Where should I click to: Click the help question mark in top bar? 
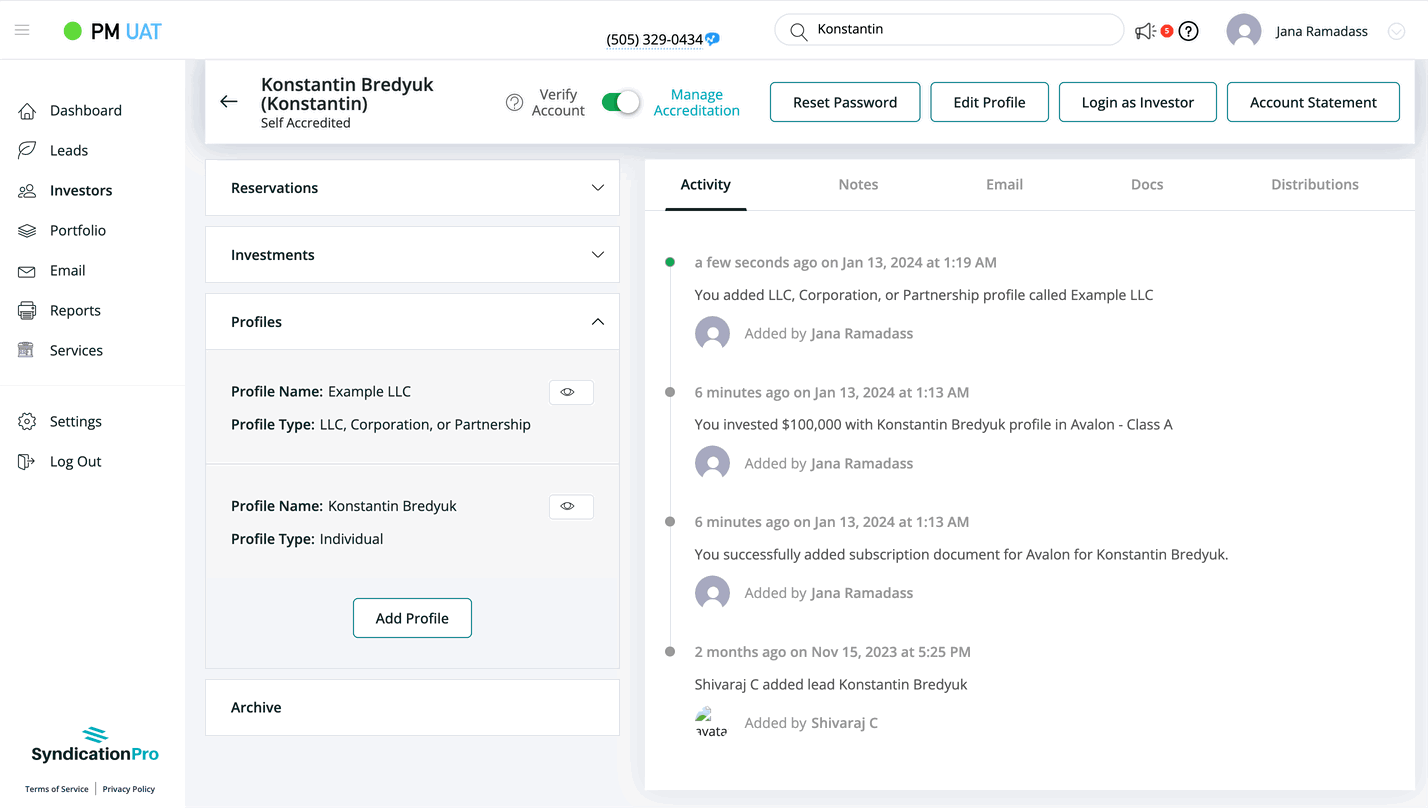pos(1188,32)
